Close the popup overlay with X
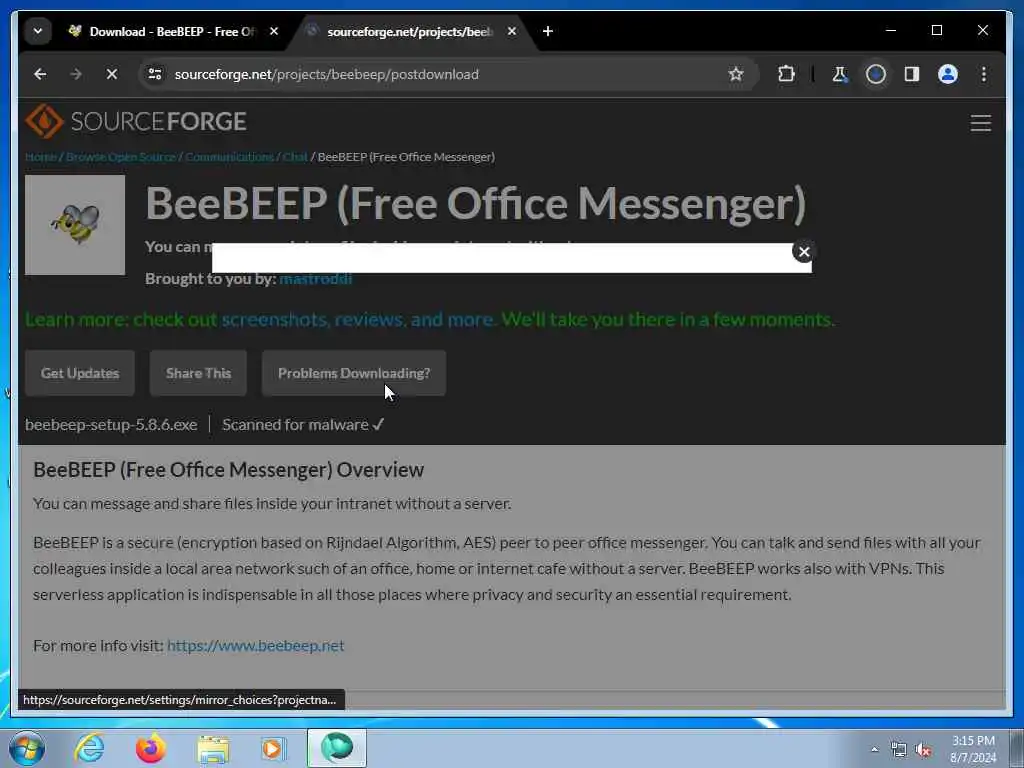Image resolution: width=1024 pixels, height=768 pixels. click(804, 251)
